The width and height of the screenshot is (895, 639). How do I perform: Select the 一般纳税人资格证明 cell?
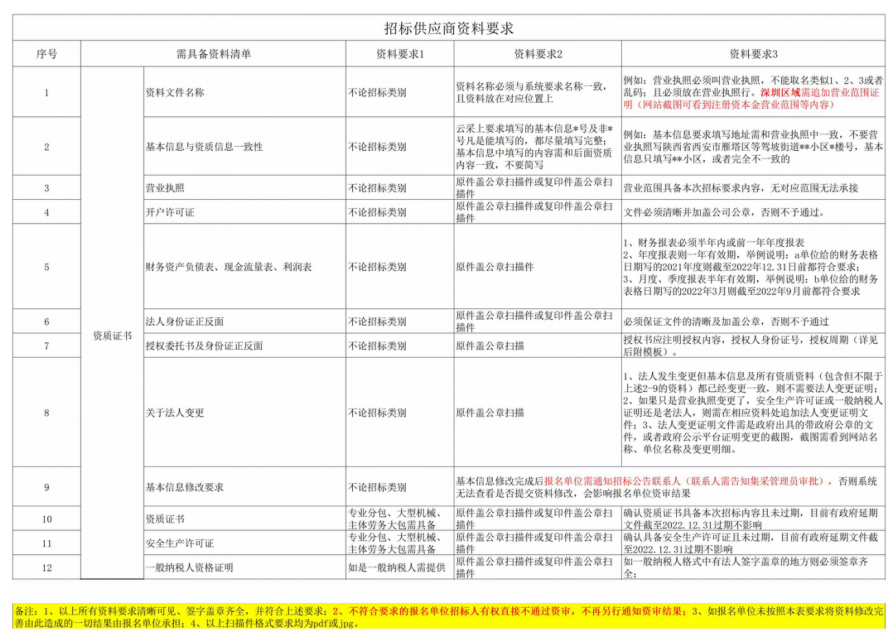click(x=245, y=567)
